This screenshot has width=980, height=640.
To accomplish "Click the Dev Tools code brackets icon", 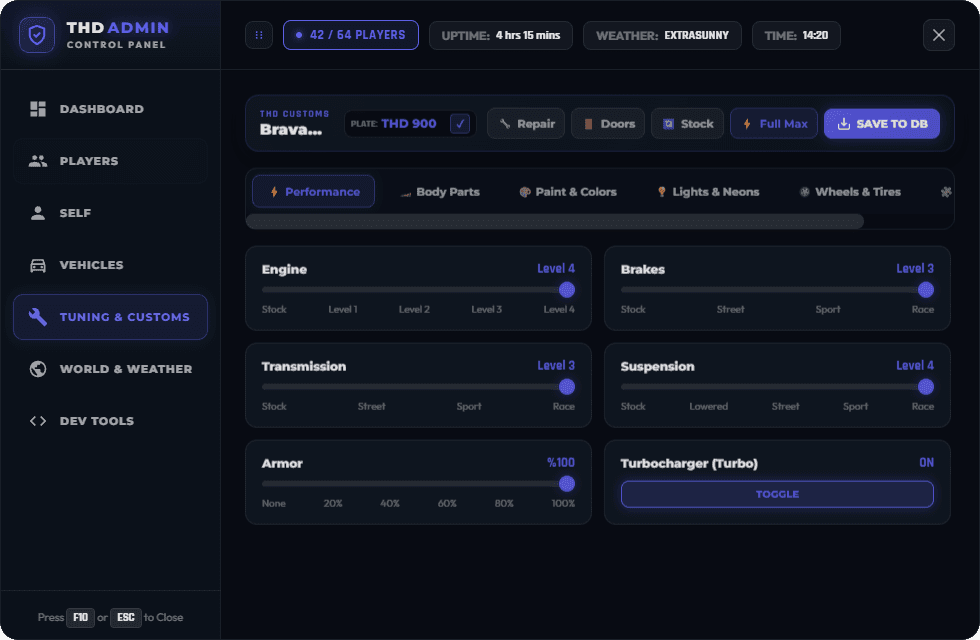I will tap(38, 421).
